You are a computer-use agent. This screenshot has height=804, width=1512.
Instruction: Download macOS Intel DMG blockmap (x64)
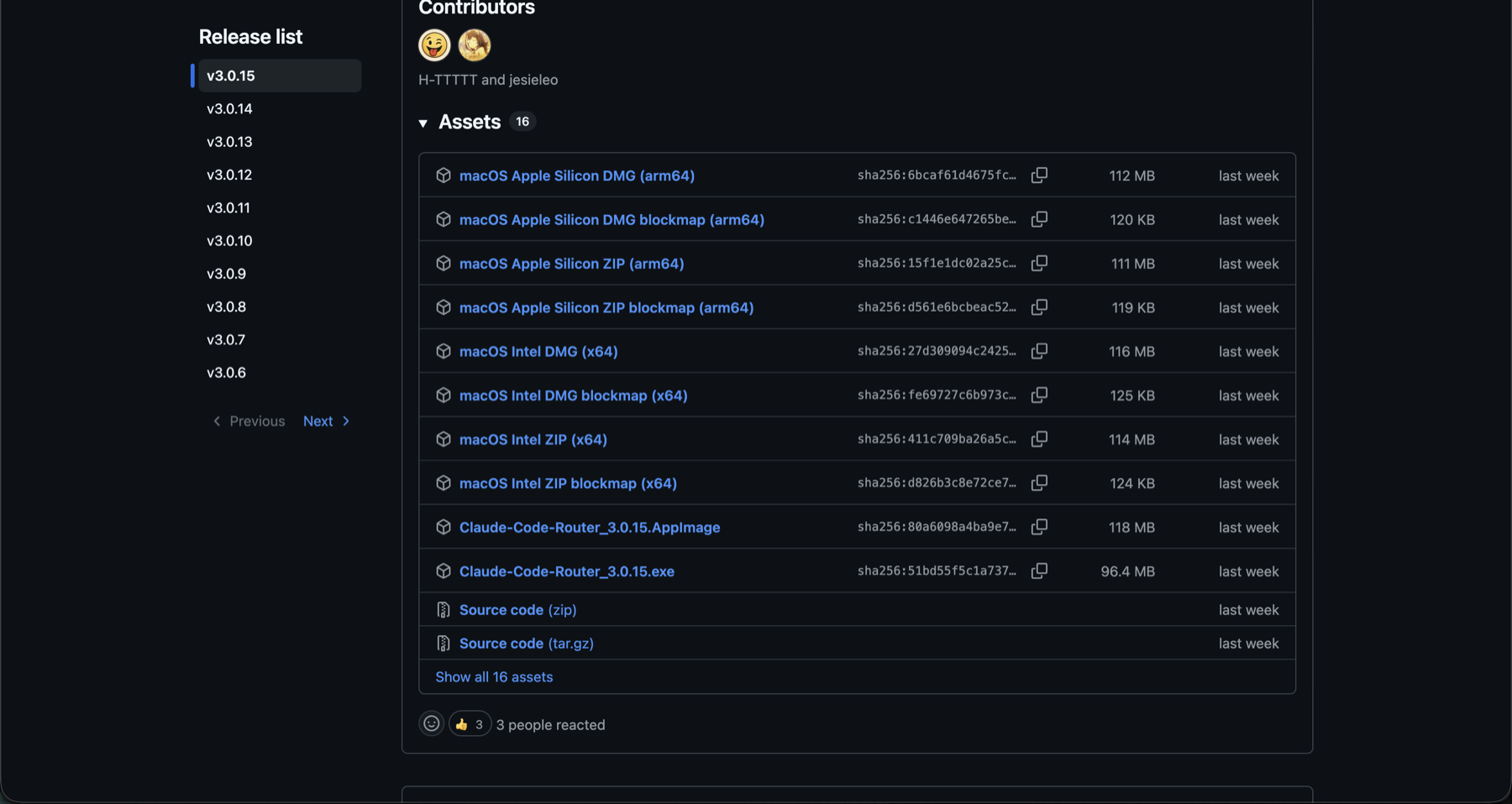pyautogui.click(x=574, y=396)
